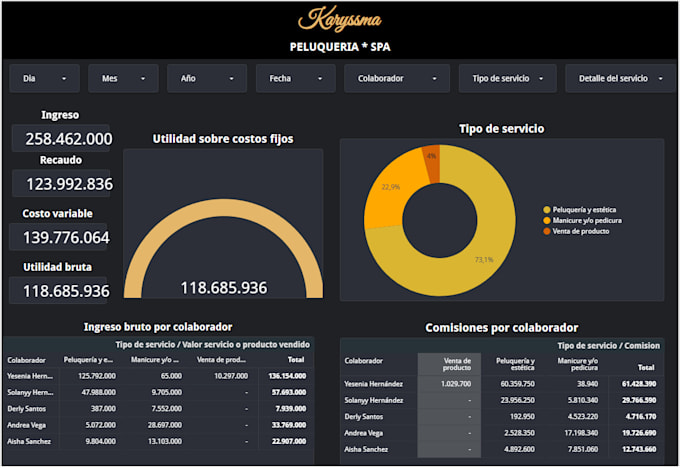This screenshot has width=680, height=468.
Task: Sort by Venta de prod... column header
Action: click(x=221, y=360)
